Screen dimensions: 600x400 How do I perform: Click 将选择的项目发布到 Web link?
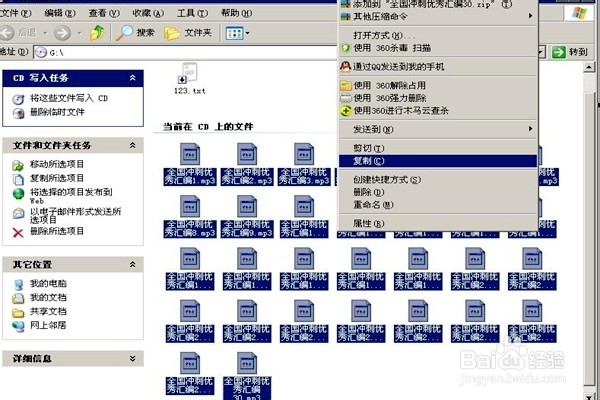coord(71,195)
